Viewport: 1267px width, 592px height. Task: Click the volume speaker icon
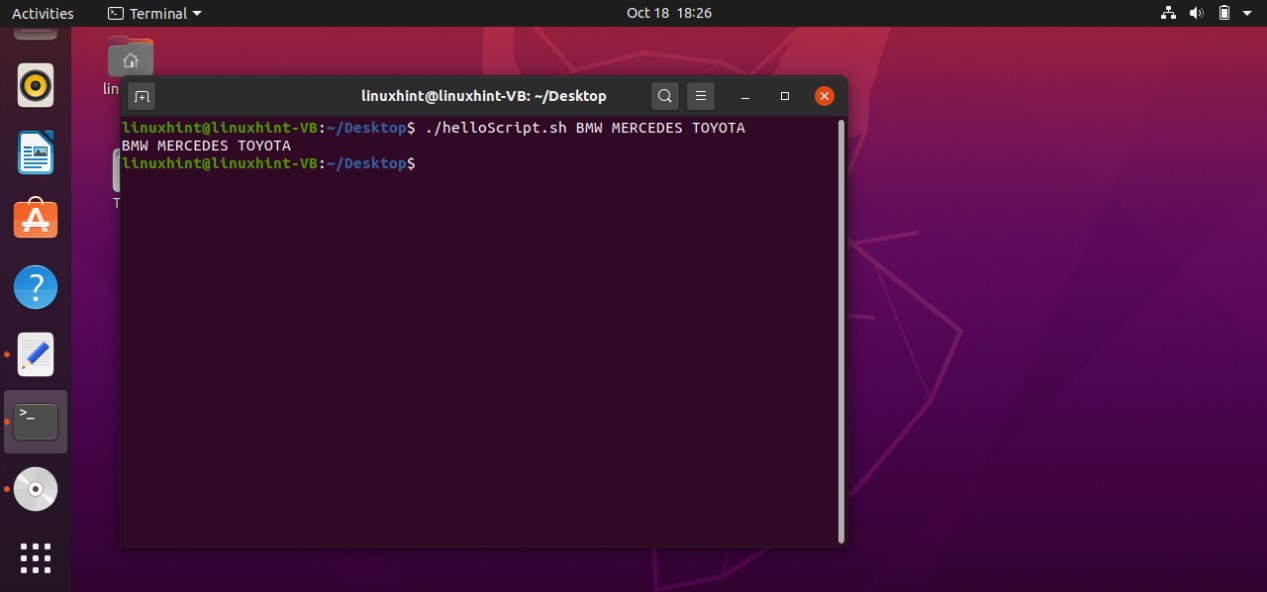pos(1196,13)
